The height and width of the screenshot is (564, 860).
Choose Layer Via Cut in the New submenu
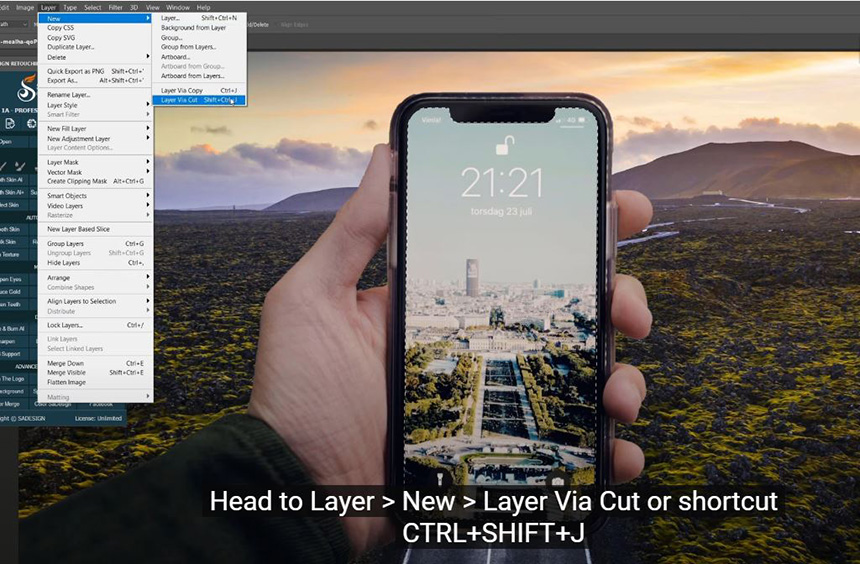[x=200, y=100]
